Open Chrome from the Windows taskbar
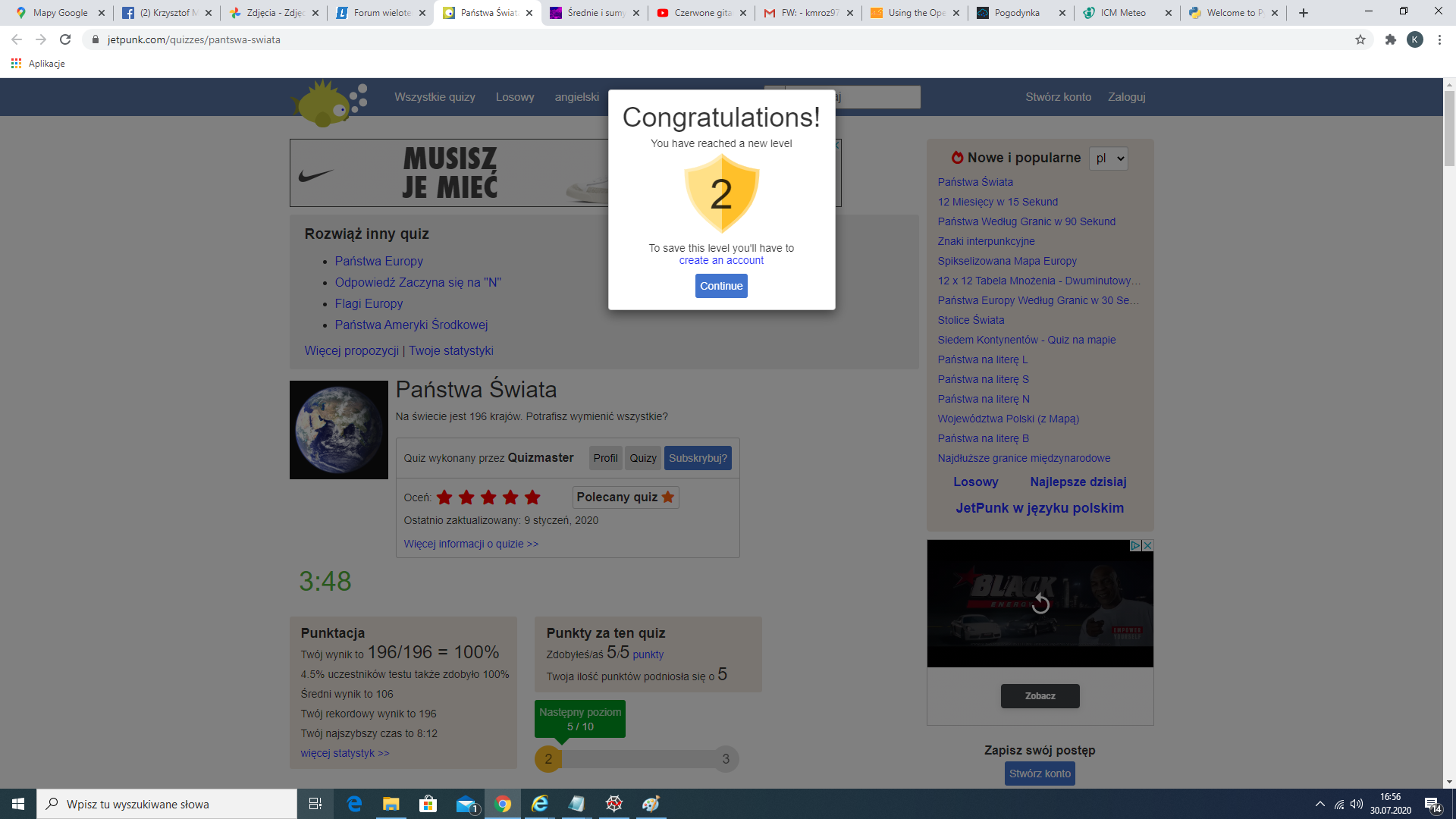 pos(503,804)
